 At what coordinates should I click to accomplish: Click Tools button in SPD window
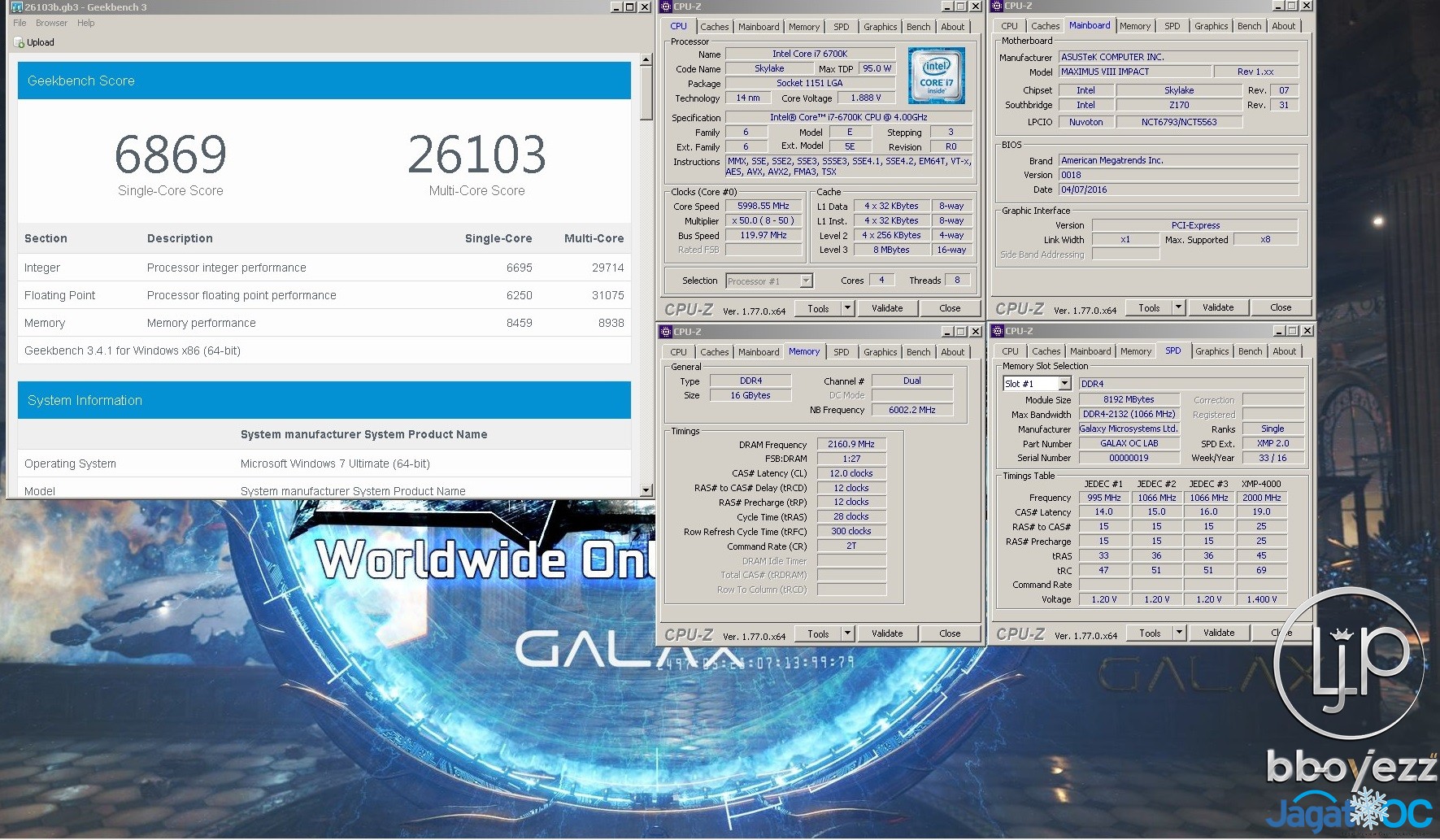[1149, 633]
